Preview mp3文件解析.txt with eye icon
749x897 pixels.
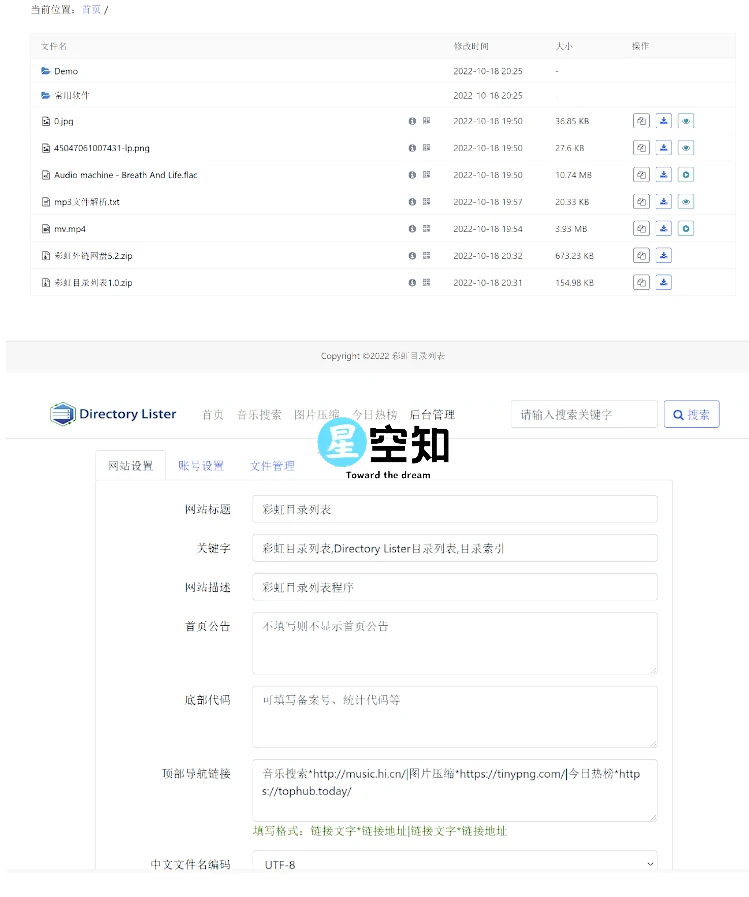pyautogui.click(x=686, y=201)
